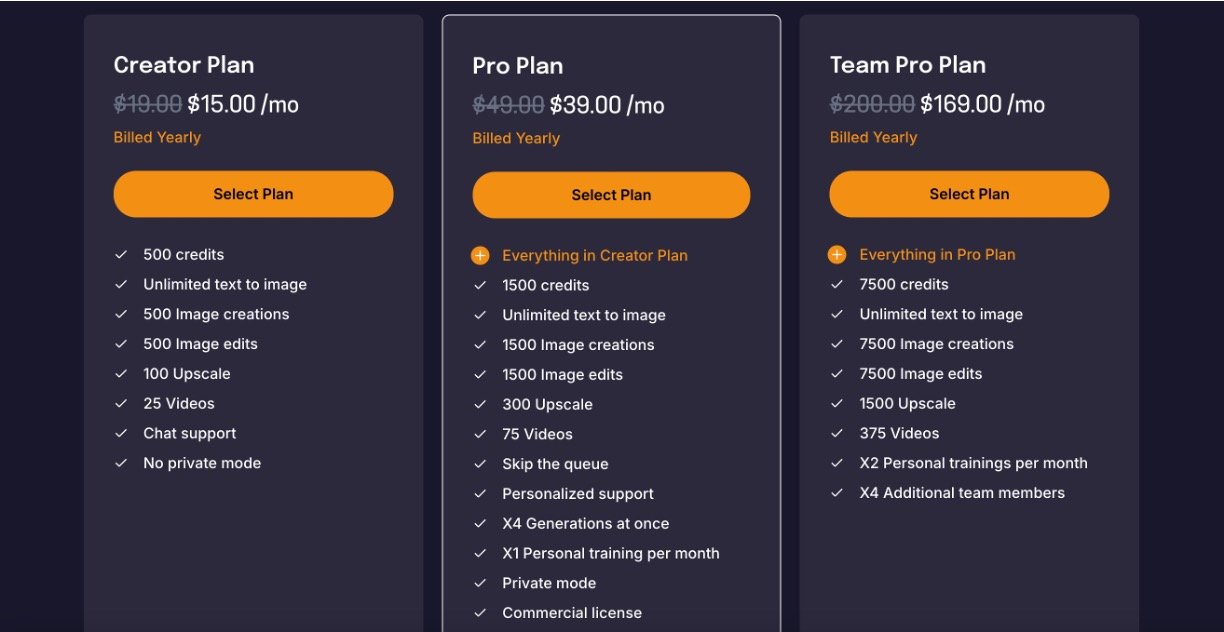
Task: Click the checkmark next to Commercial license
Action: 480,613
